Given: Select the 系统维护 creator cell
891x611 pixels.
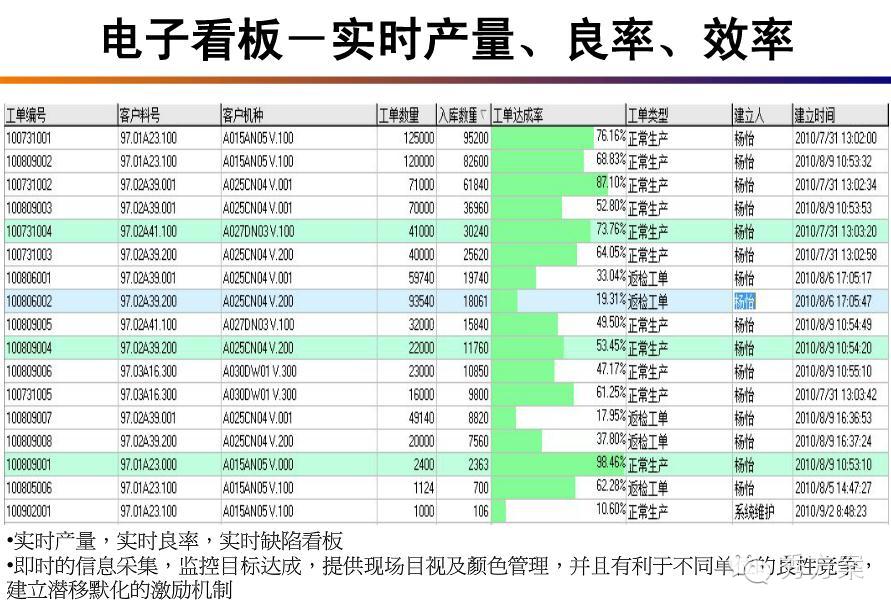Looking at the screenshot, I should coord(755,511).
